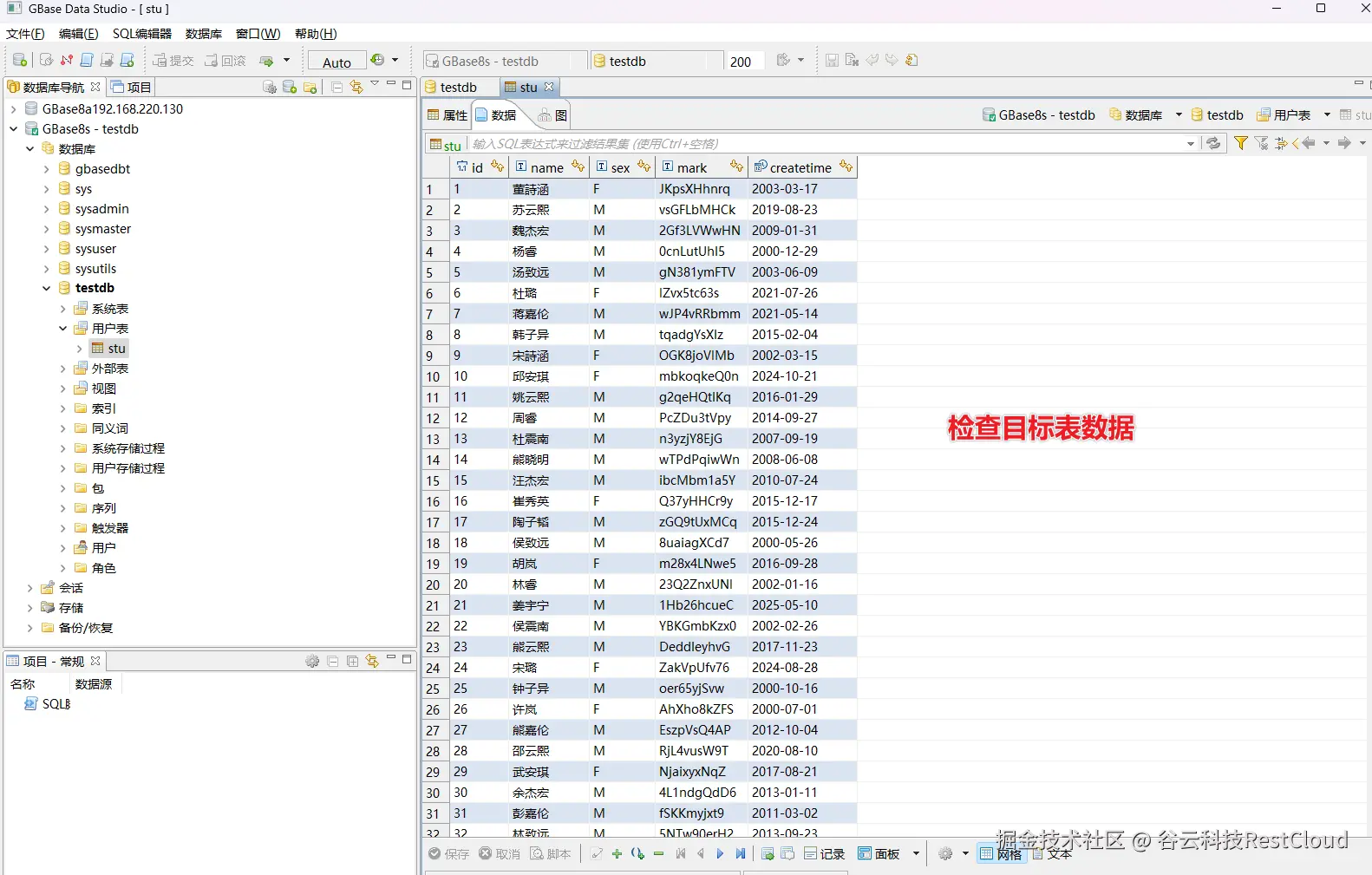
Task: Click the SQL filter expression input field
Action: coord(826,144)
